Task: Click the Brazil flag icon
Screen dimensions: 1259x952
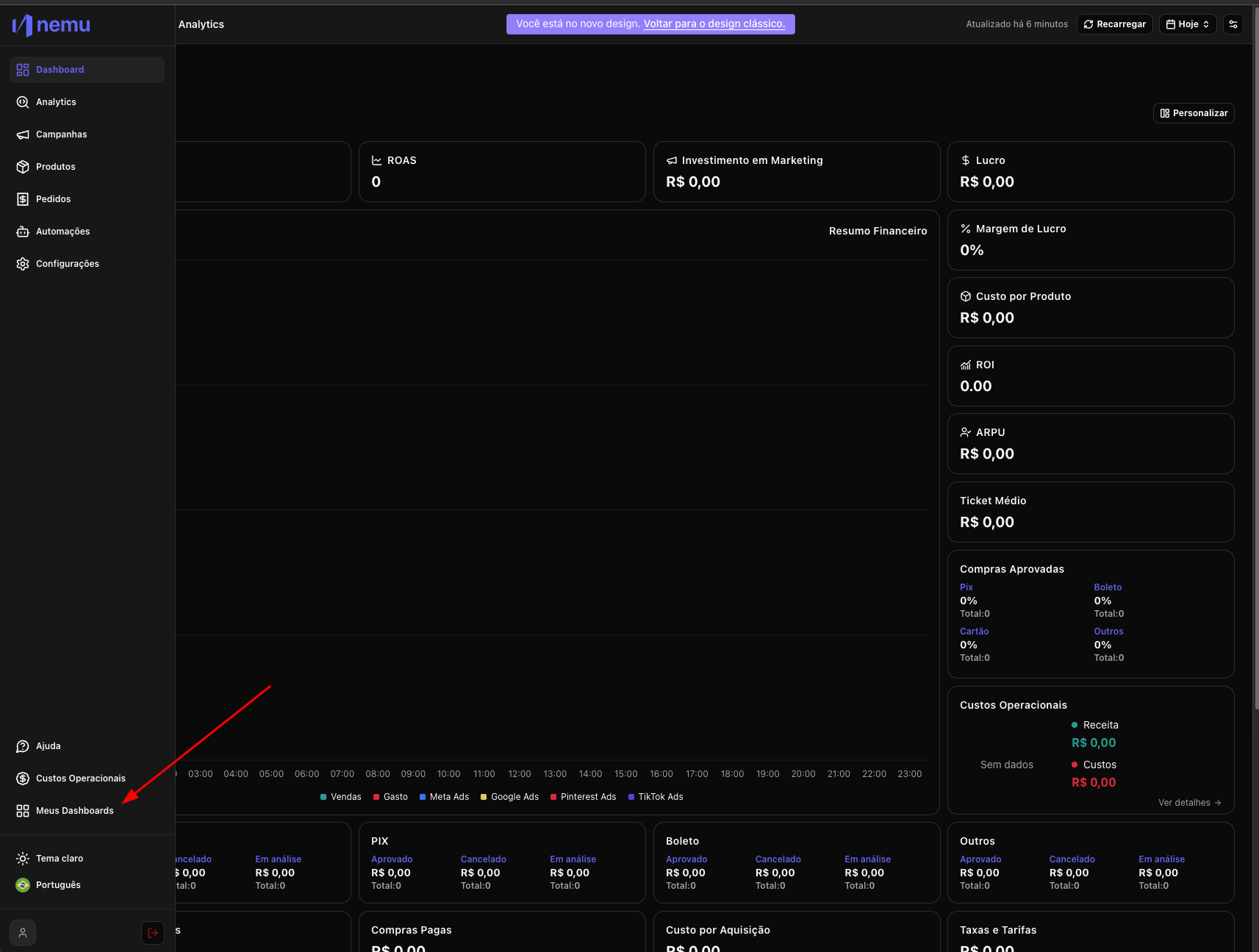Action: pyautogui.click(x=23, y=885)
